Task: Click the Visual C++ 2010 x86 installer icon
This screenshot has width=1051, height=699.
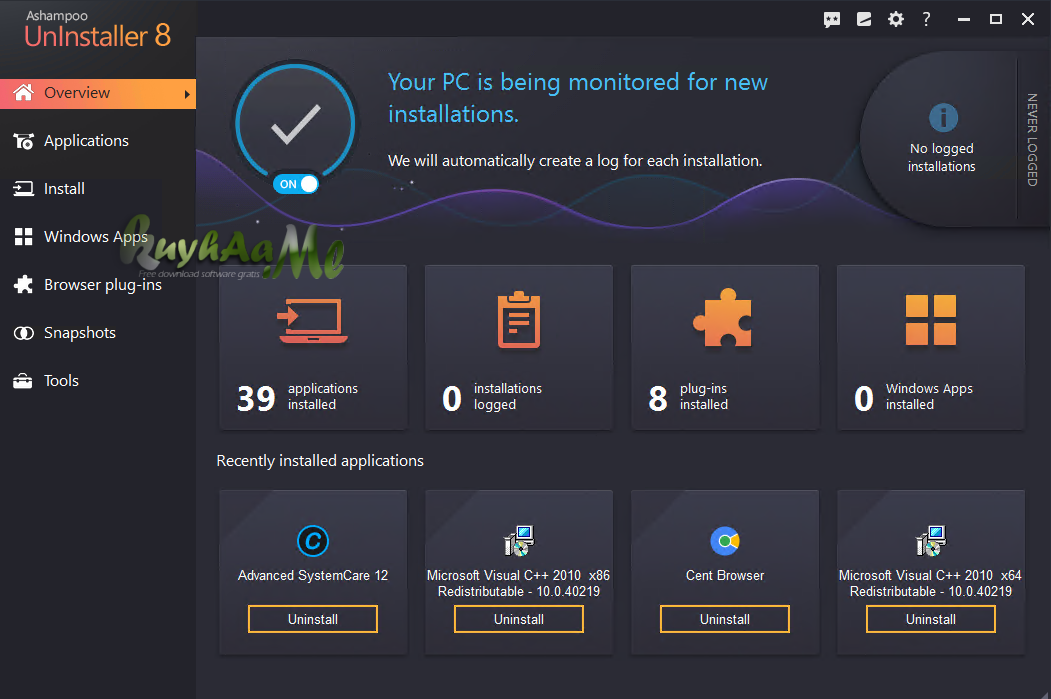Action: [519, 541]
